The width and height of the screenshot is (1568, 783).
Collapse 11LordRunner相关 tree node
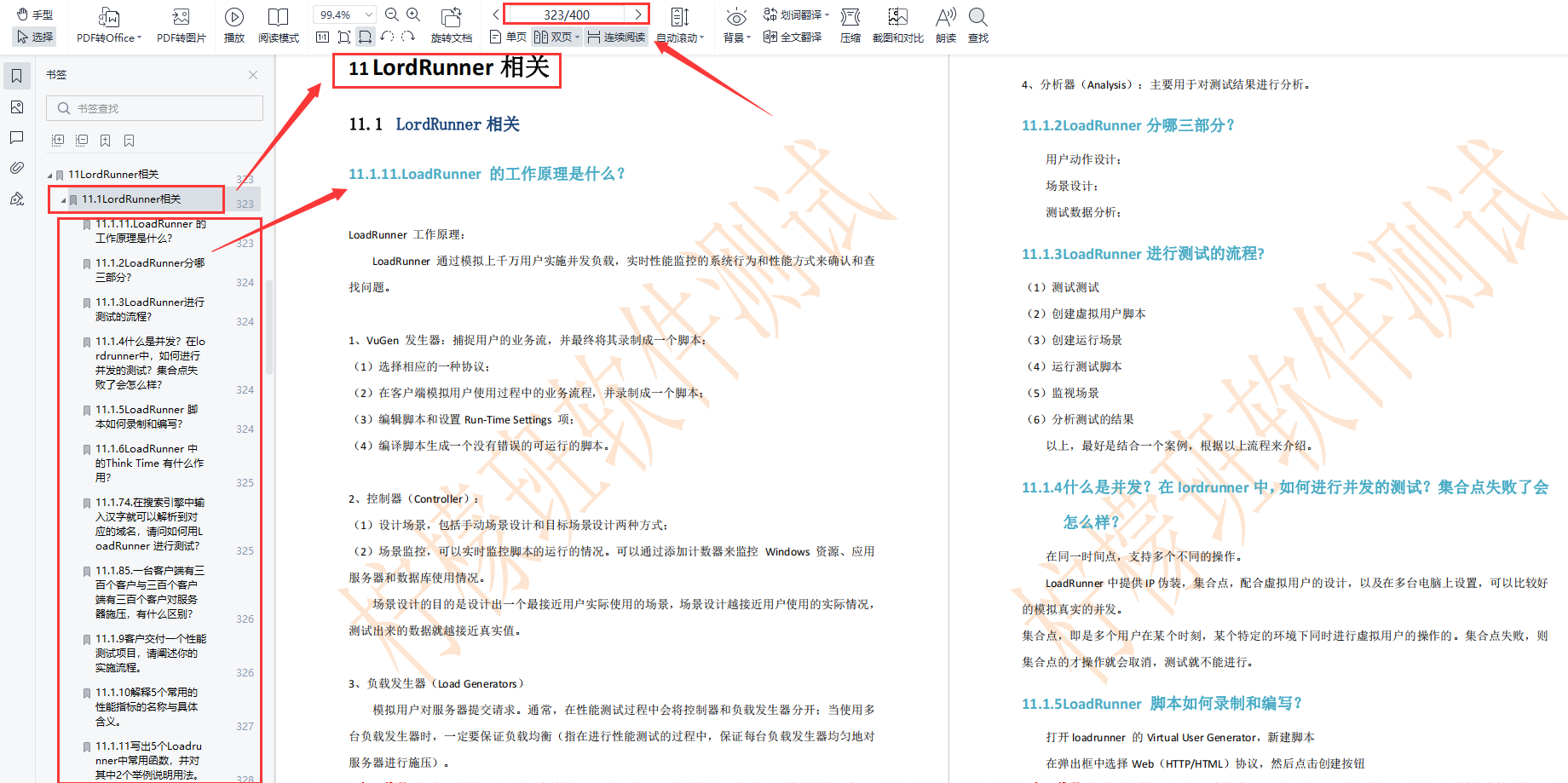[x=49, y=176]
